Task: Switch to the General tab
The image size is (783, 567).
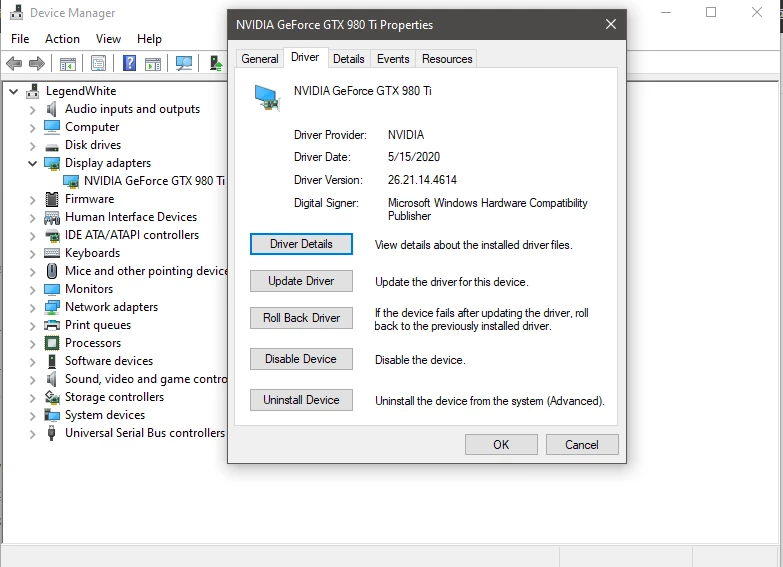Action: point(260,59)
